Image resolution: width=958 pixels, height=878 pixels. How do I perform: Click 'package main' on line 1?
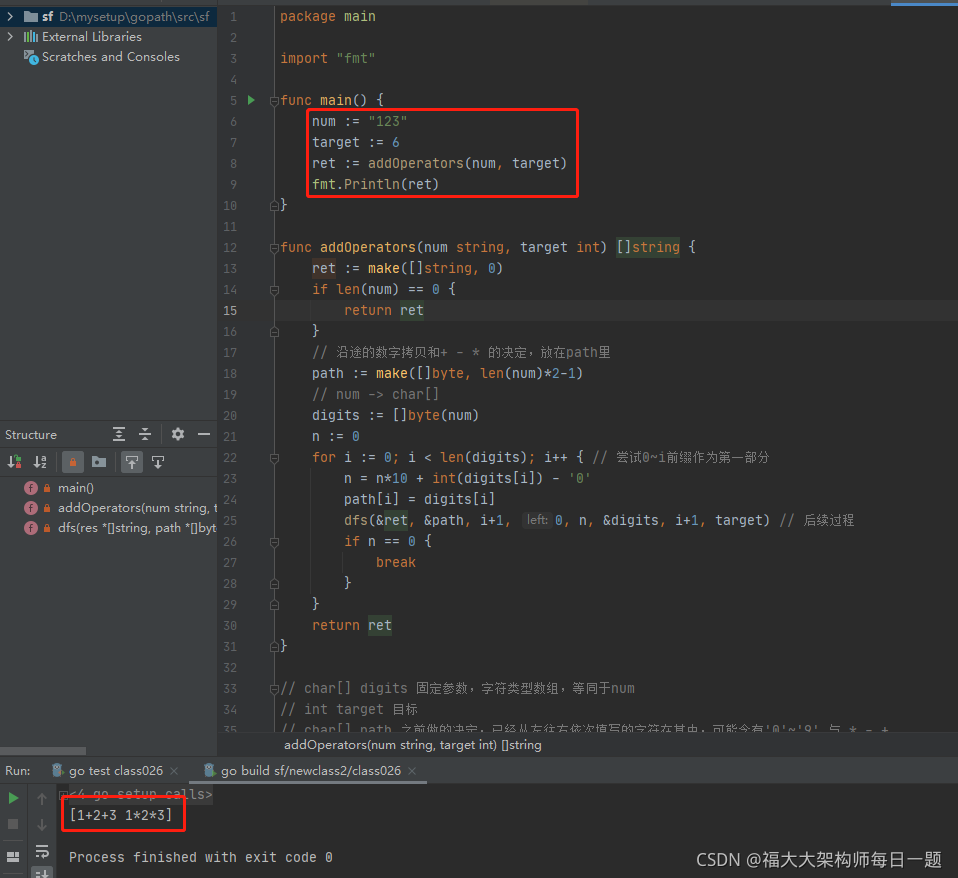pos(327,16)
